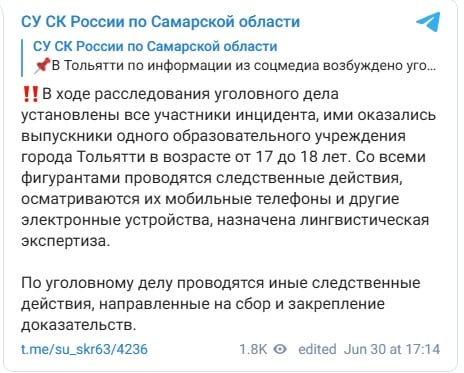Click the word фигурантами in message body
The image size is (464, 373).
tap(70, 178)
